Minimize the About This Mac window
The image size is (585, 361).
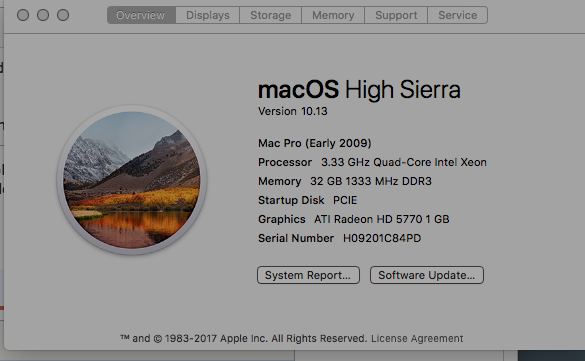(43, 15)
